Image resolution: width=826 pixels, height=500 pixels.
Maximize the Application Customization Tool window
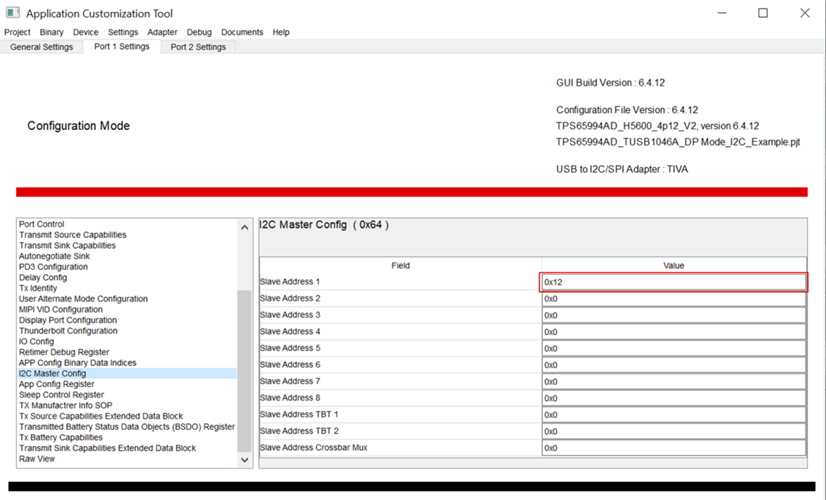[x=763, y=13]
